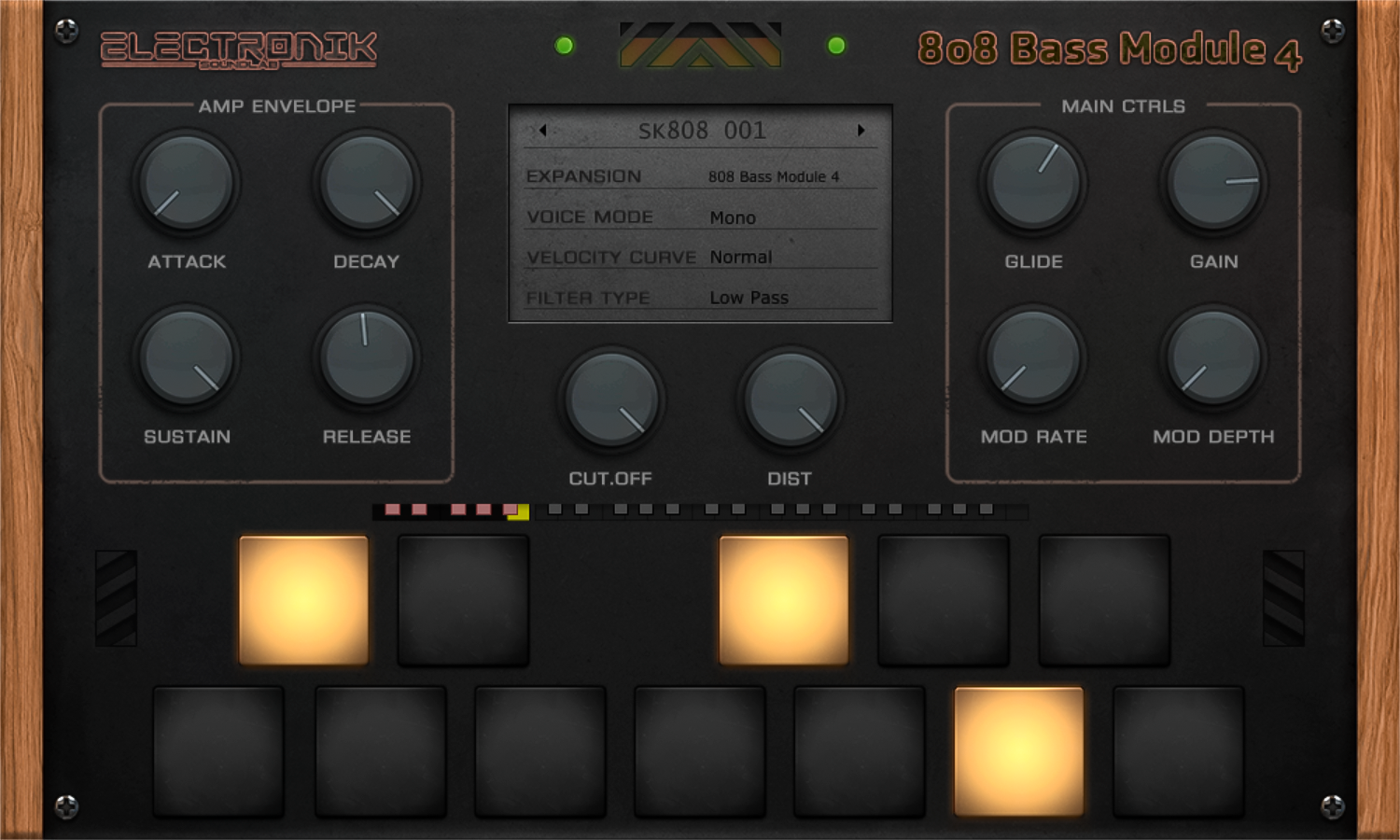1400x840 pixels.
Task: Click the 808 Bass Module 4 title
Action: point(1110,49)
